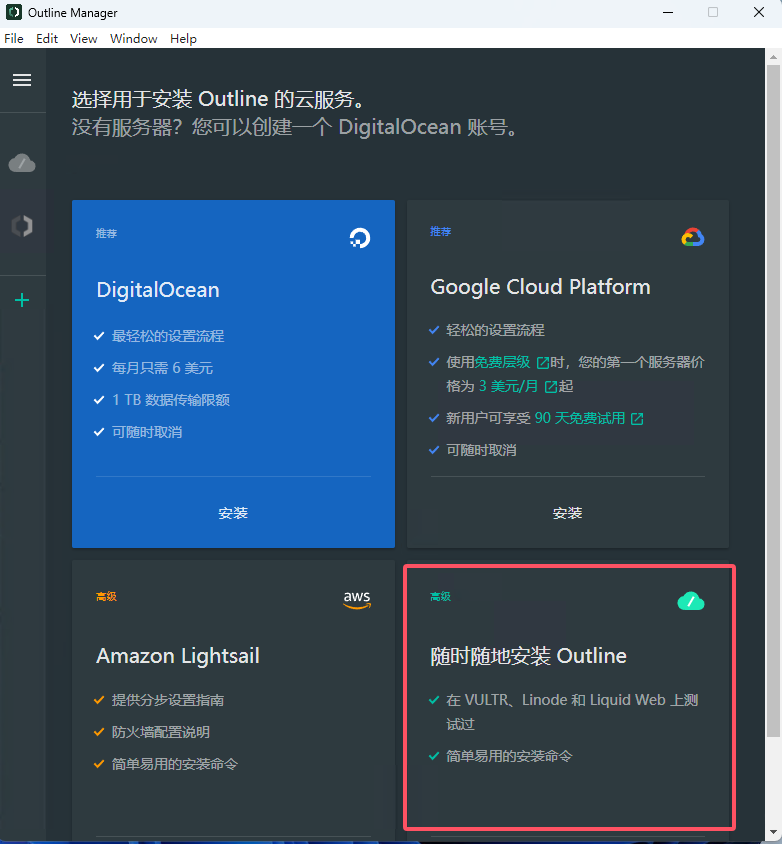Click the 推荐 label on Google Cloud card
The height and width of the screenshot is (844, 782).
tap(441, 231)
